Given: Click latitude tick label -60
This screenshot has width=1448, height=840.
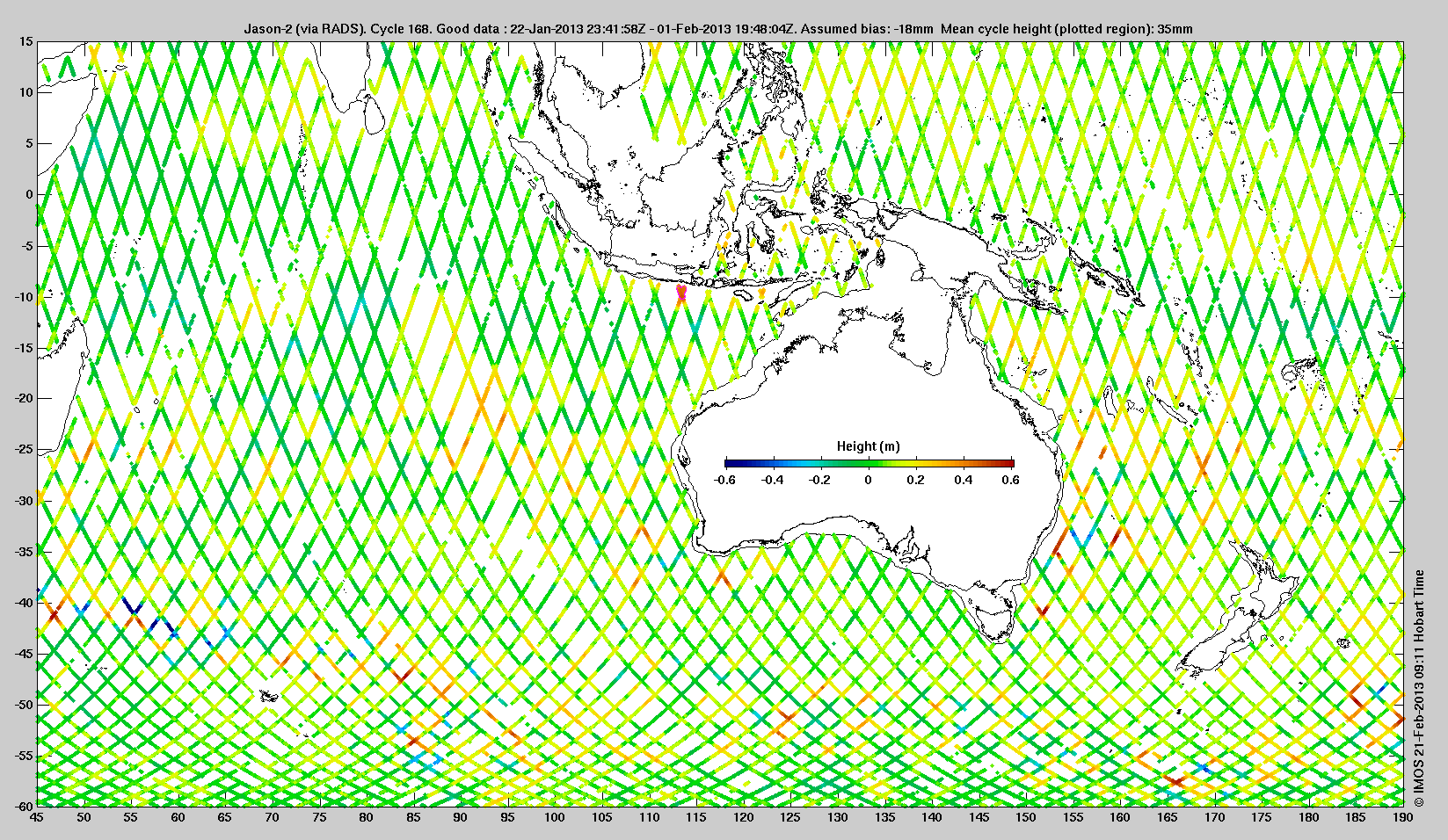Looking at the screenshot, I should [24, 806].
